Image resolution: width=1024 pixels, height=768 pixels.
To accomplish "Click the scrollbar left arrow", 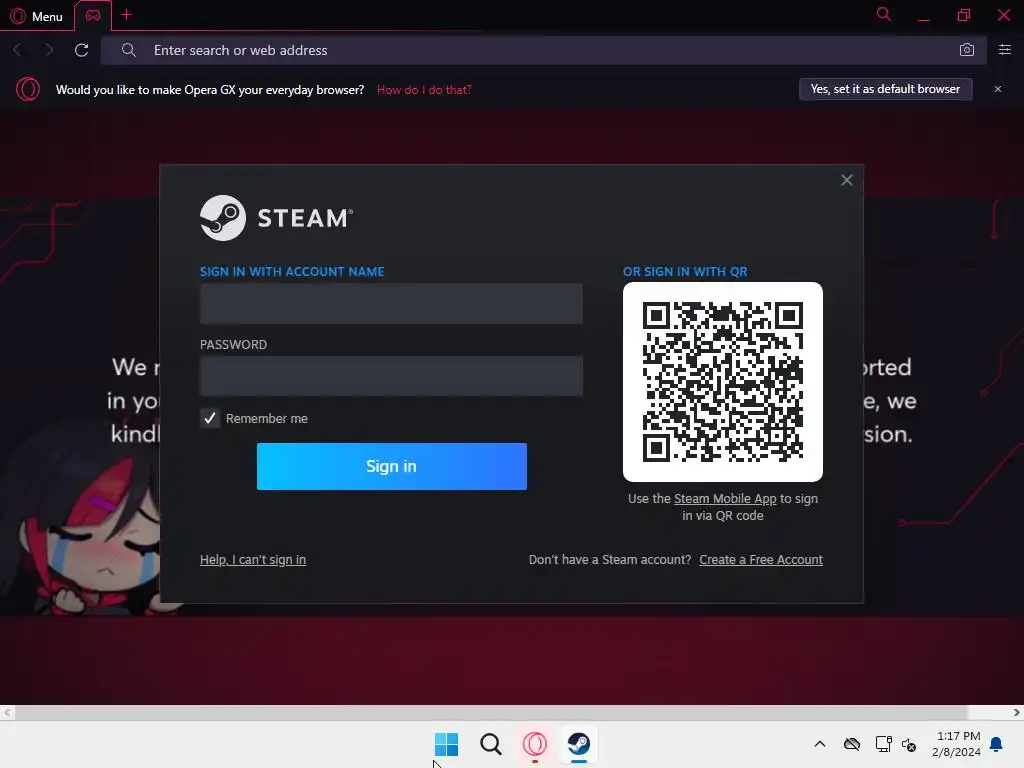I will point(7,712).
